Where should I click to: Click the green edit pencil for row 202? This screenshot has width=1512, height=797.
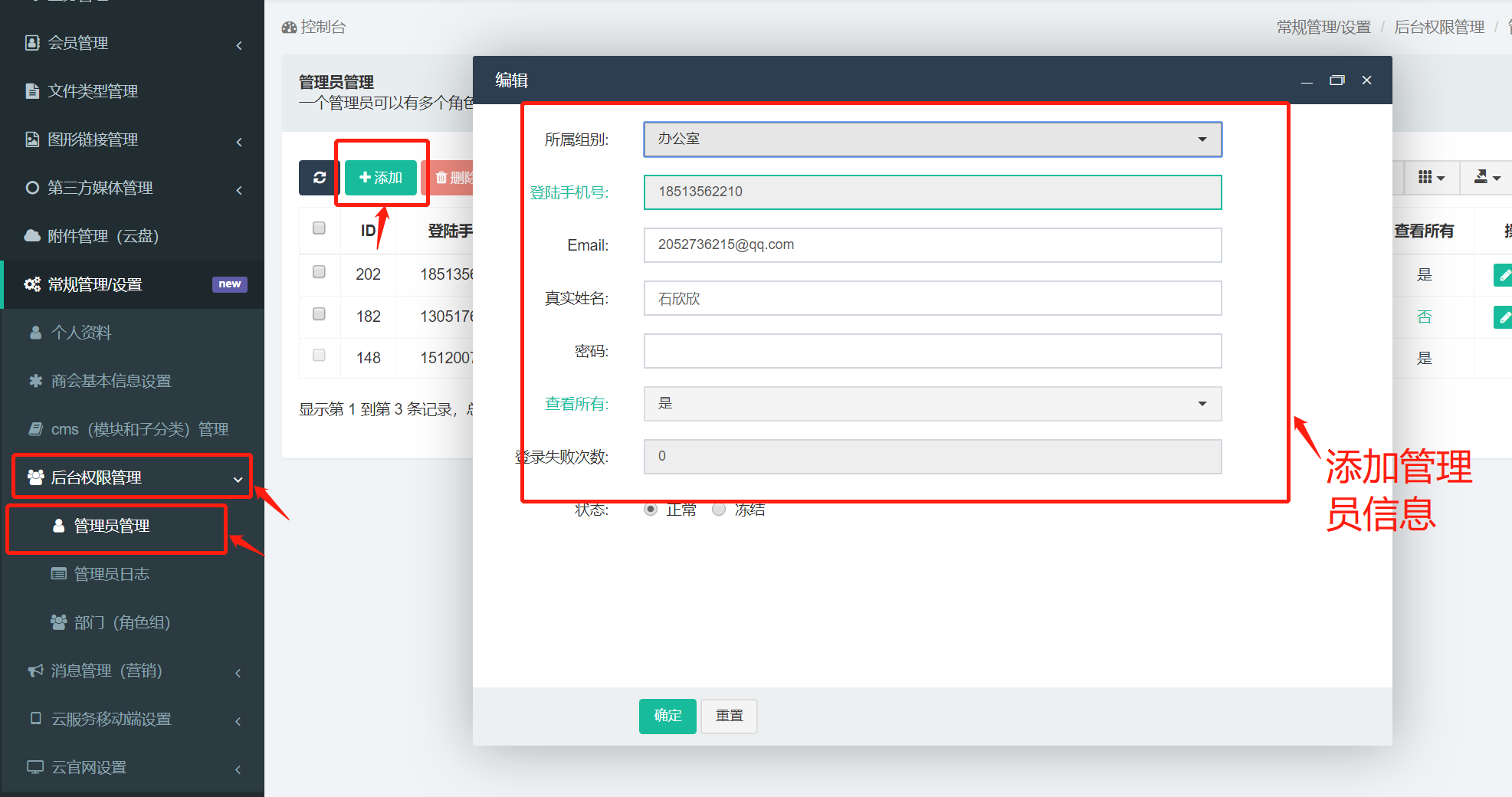coord(1503,274)
